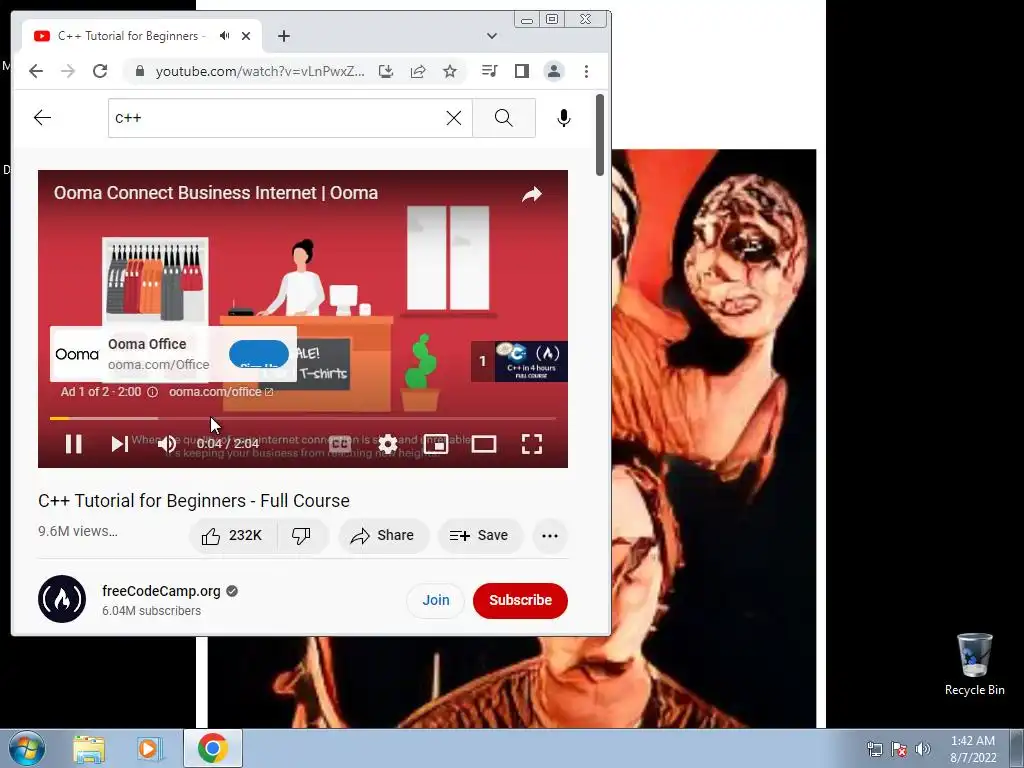This screenshot has height=768, width=1024.
Task: Click the share arrow on the ad video
Action: click(x=532, y=194)
